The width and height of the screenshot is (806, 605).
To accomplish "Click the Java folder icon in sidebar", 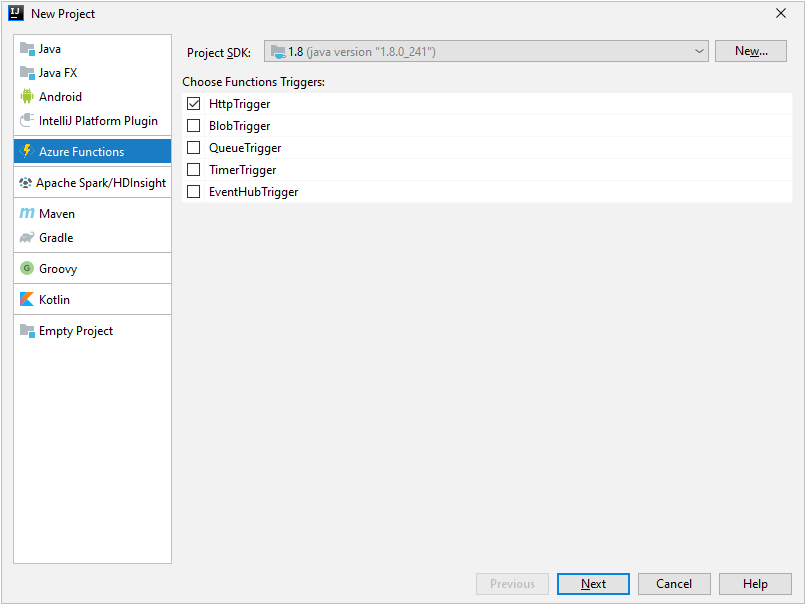I will click(x=27, y=49).
